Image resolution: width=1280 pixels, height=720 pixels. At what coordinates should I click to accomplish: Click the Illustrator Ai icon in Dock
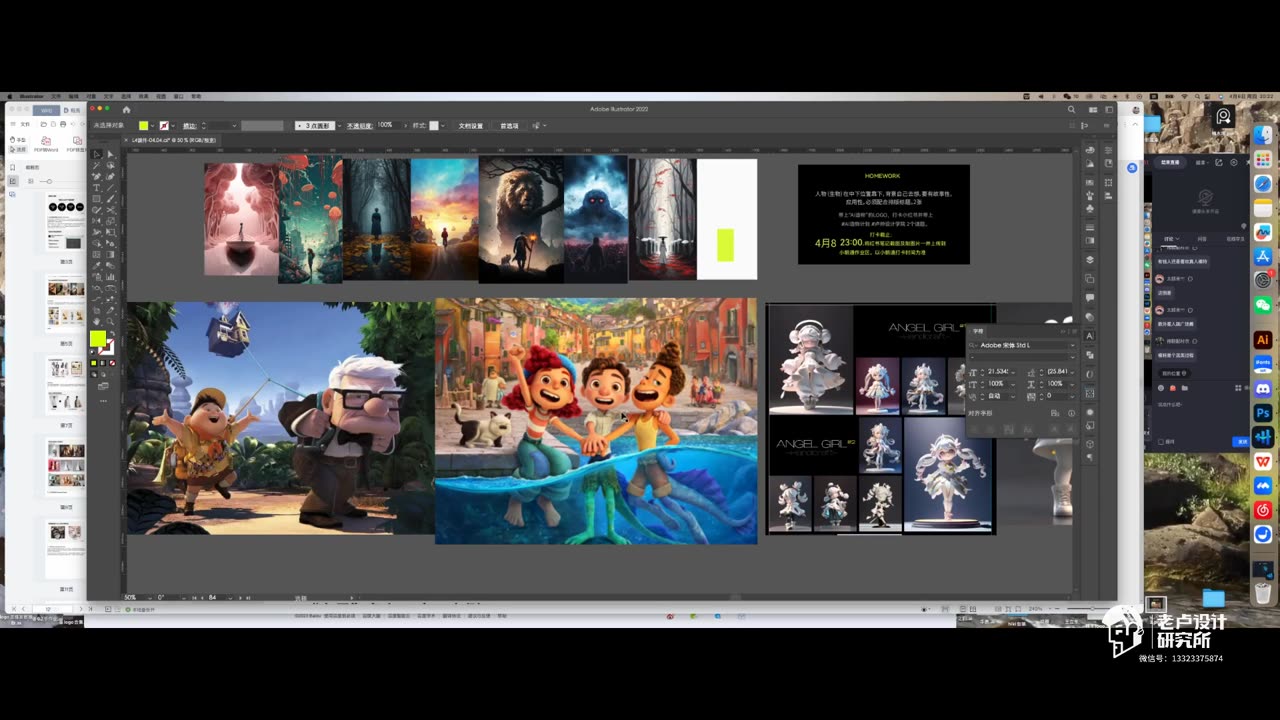click(x=1262, y=340)
